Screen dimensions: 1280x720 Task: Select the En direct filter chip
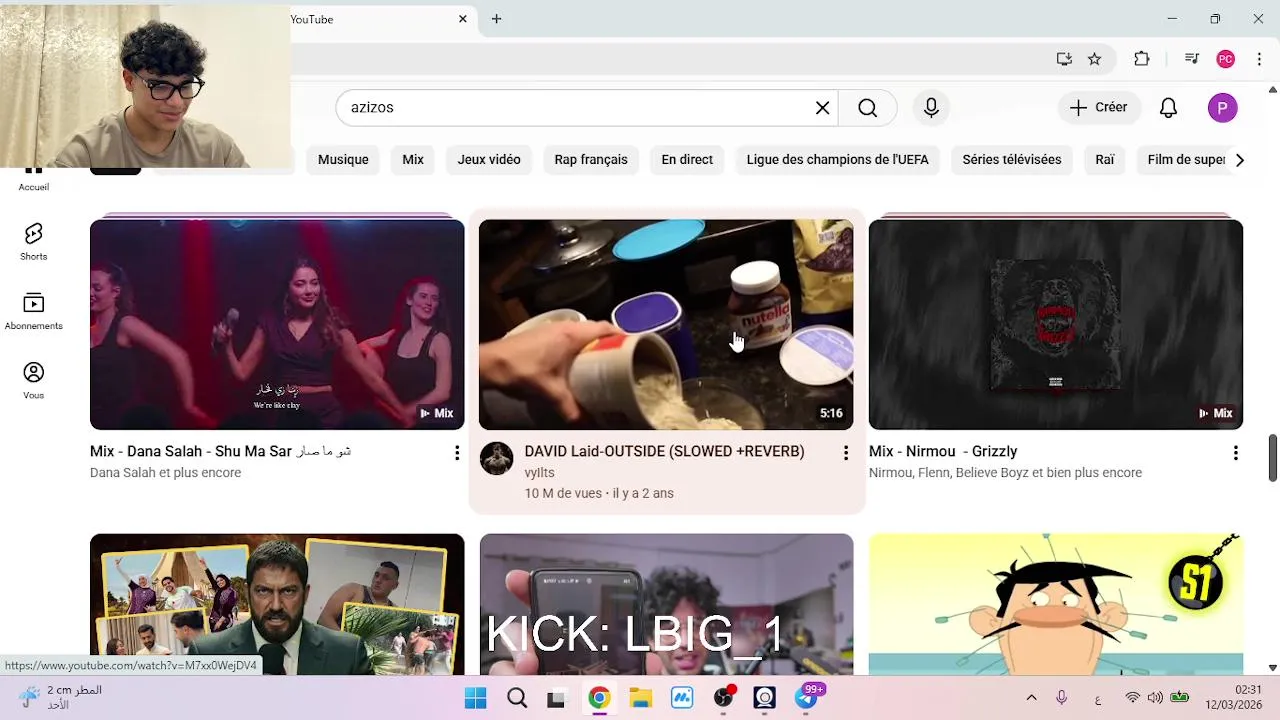[687, 160]
